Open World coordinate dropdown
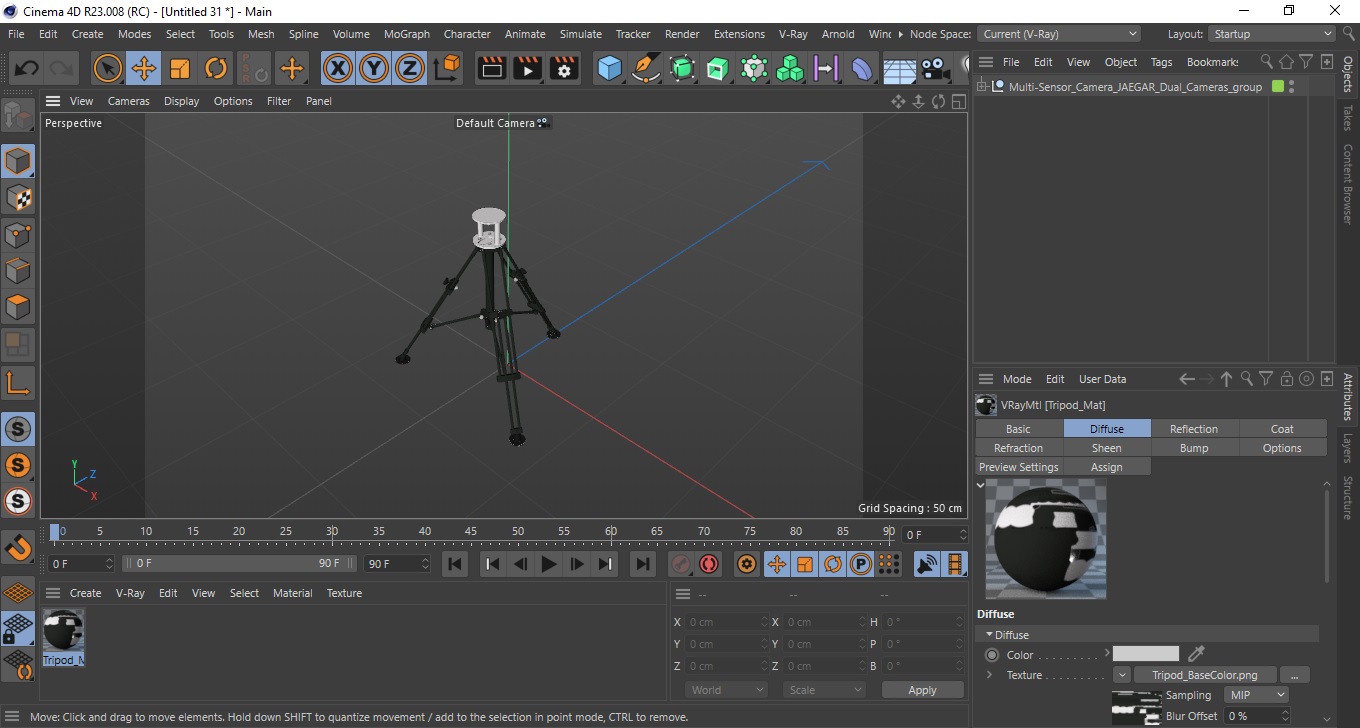 tap(727, 690)
